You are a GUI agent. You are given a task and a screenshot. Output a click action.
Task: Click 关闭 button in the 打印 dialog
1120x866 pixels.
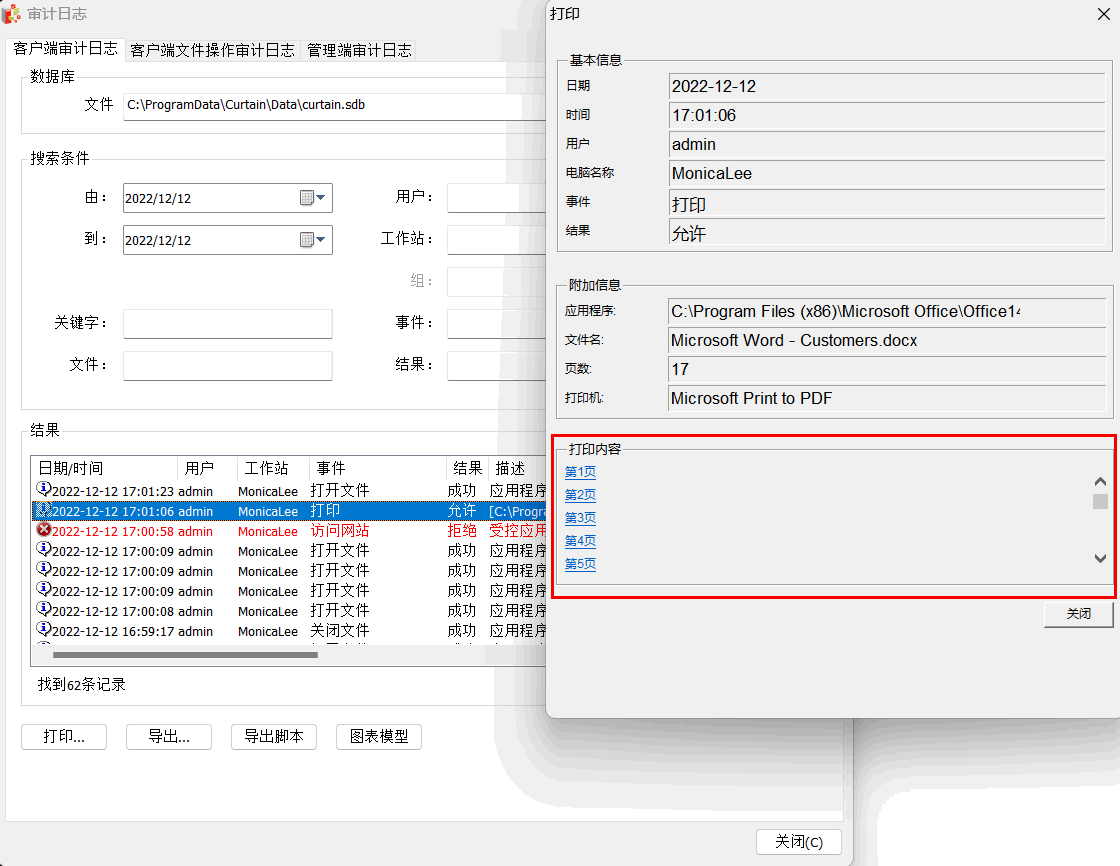pos(1079,614)
